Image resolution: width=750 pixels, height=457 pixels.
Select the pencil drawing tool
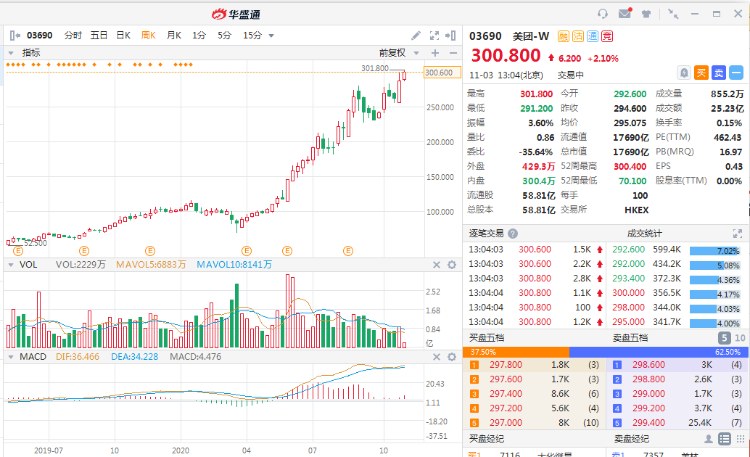pyautogui.click(x=416, y=35)
